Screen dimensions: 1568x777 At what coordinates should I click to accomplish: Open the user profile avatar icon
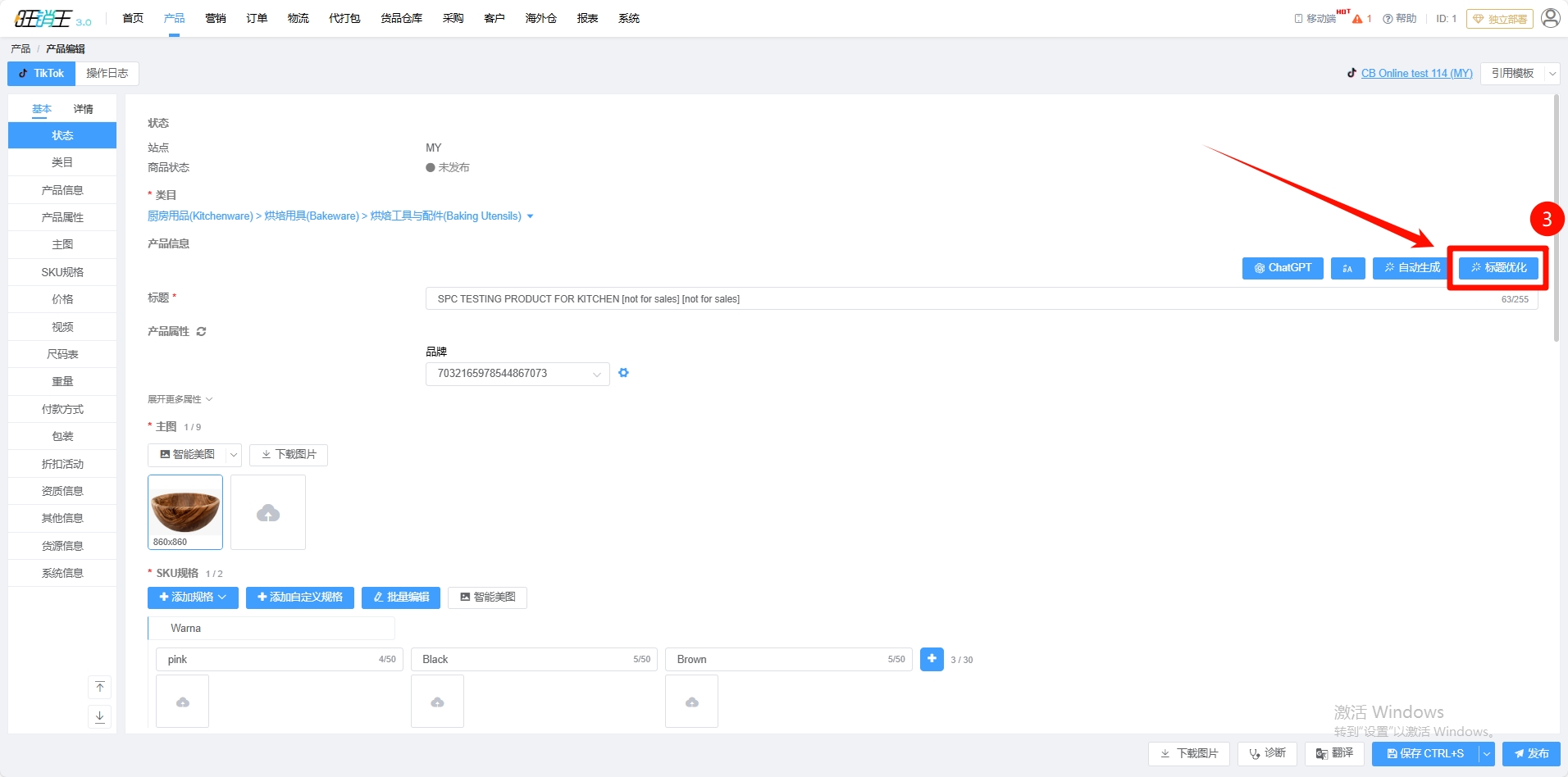(1550, 18)
